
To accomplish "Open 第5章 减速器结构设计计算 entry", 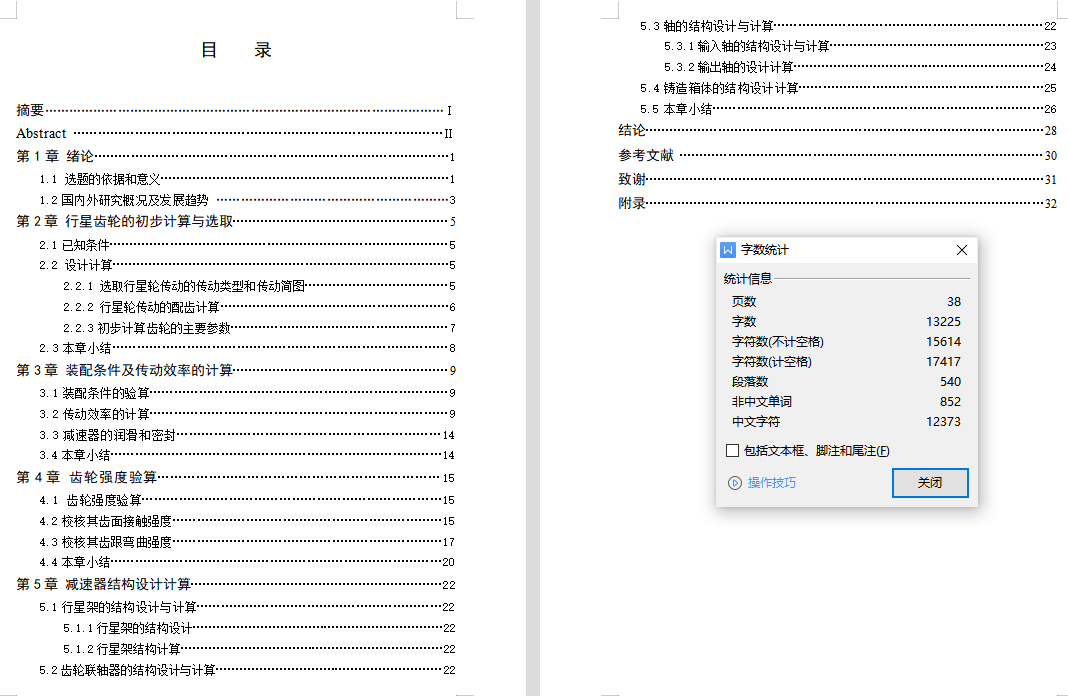I will click(x=104, y=584).
